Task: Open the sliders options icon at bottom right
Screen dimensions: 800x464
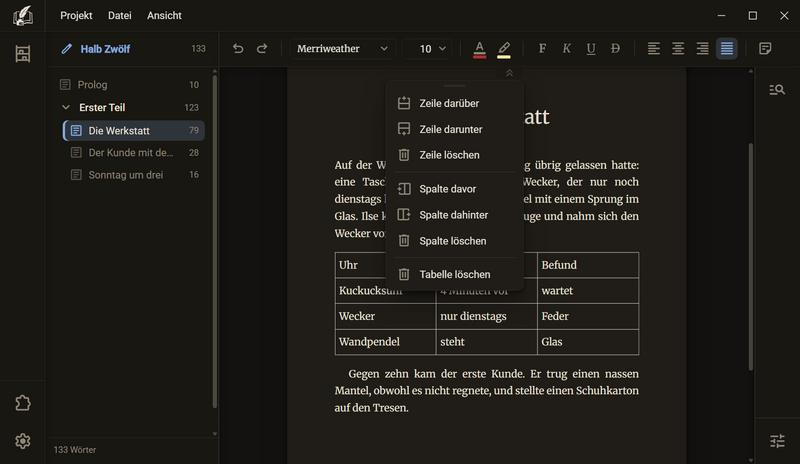Action: [777, 441]
